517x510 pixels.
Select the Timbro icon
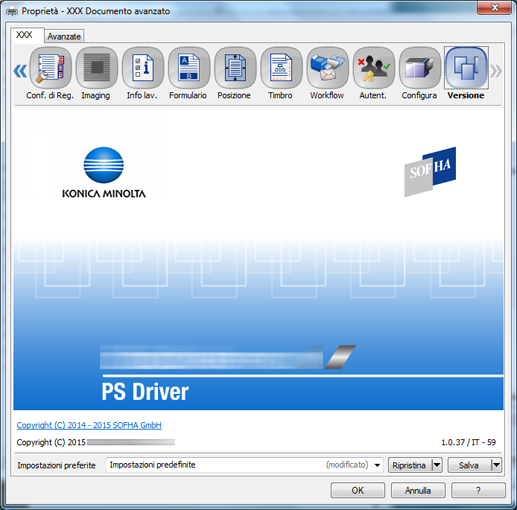pos(281,68)
